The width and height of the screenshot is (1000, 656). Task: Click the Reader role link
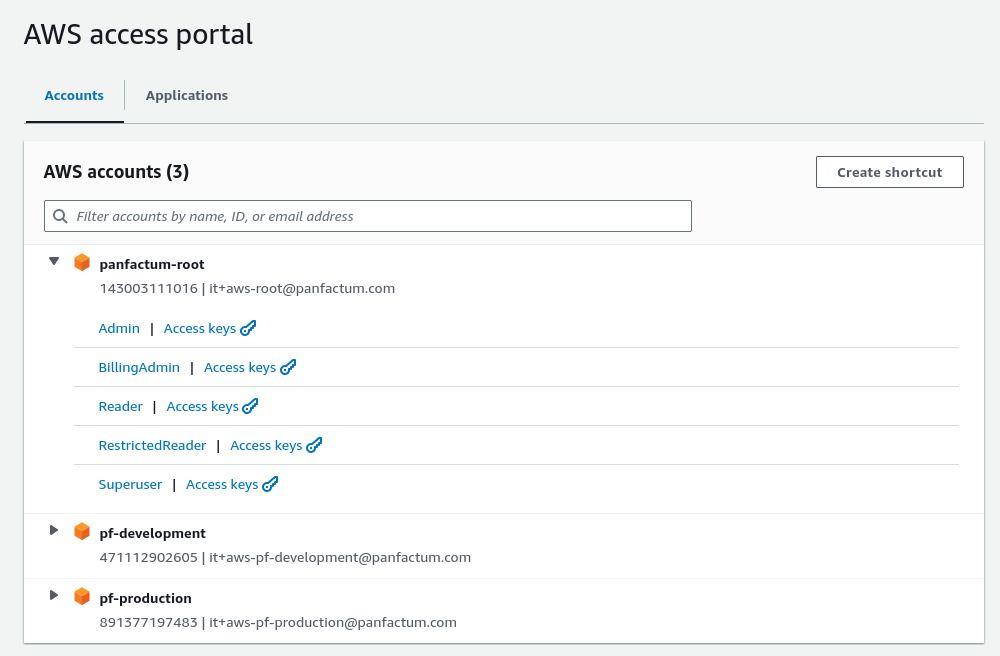(120, 405)
